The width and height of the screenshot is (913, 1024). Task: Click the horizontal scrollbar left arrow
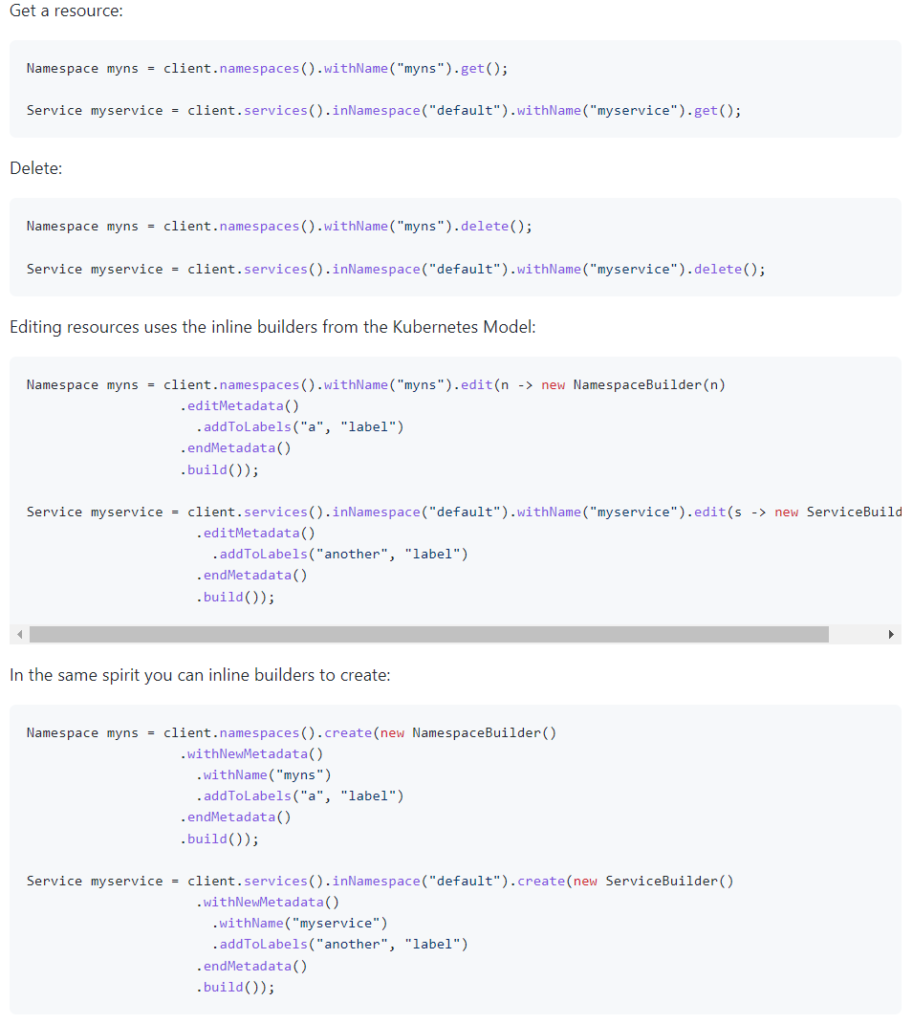tap(20, 634)
